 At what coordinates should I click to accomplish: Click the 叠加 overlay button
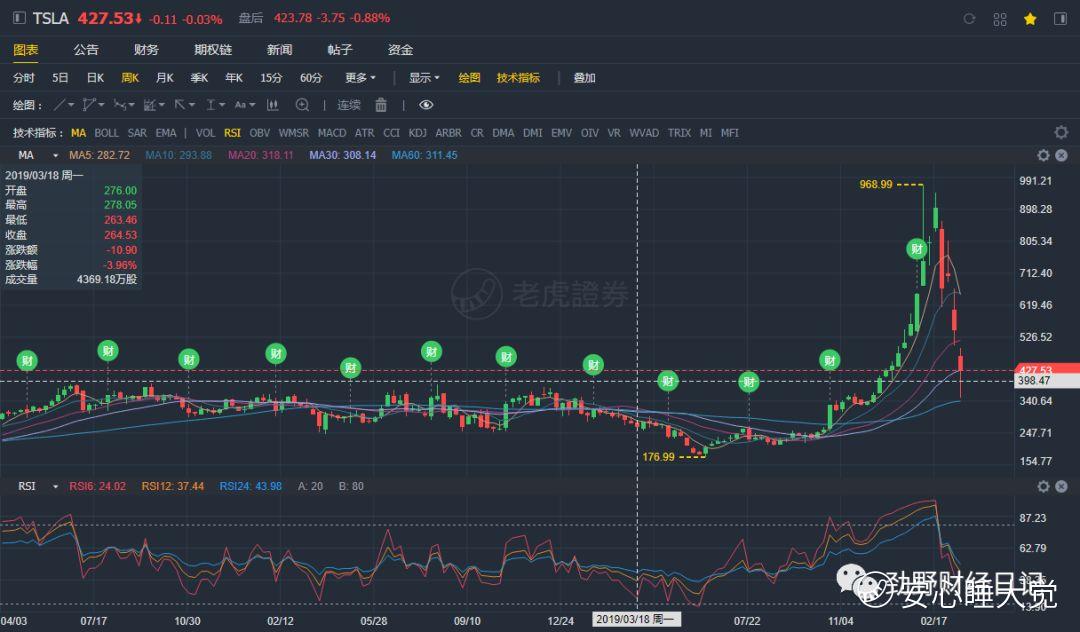(x=585, y=78)
